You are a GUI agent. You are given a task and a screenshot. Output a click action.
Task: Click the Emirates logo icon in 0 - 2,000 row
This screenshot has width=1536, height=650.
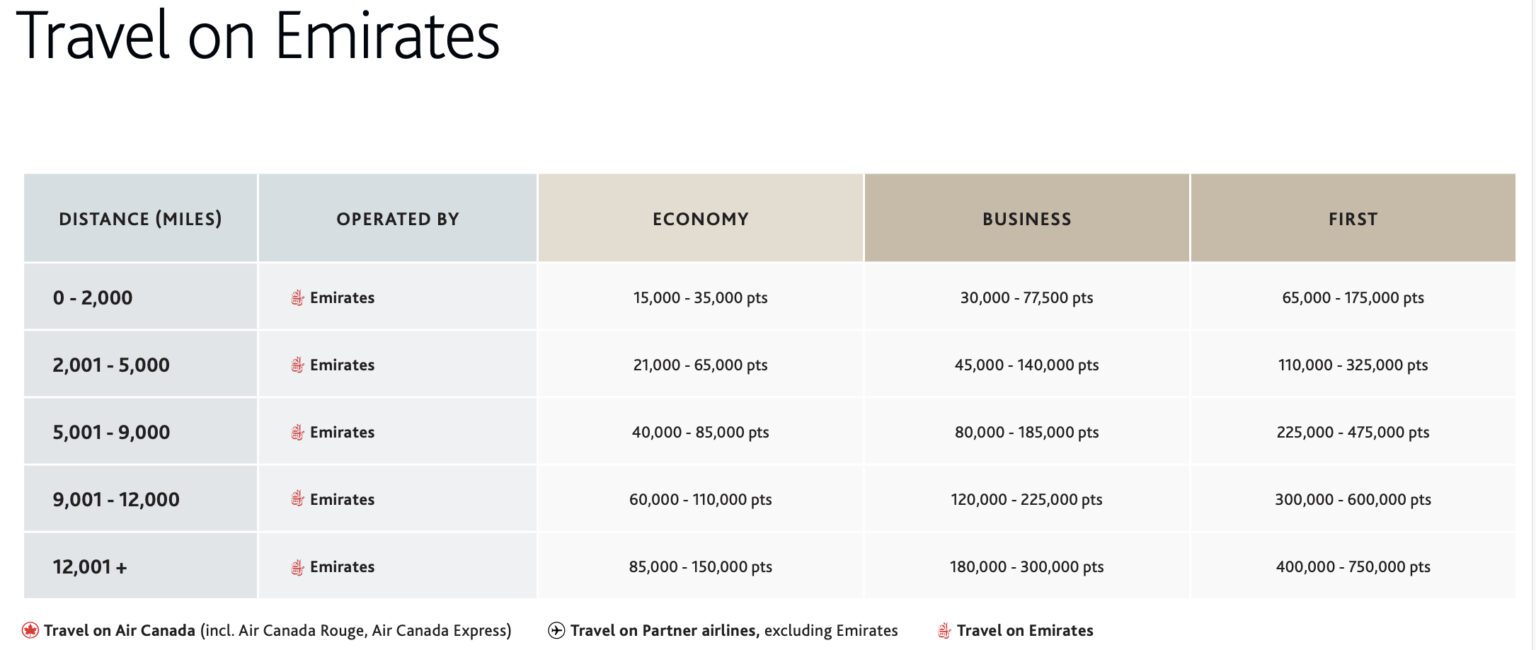click(297, 298)
